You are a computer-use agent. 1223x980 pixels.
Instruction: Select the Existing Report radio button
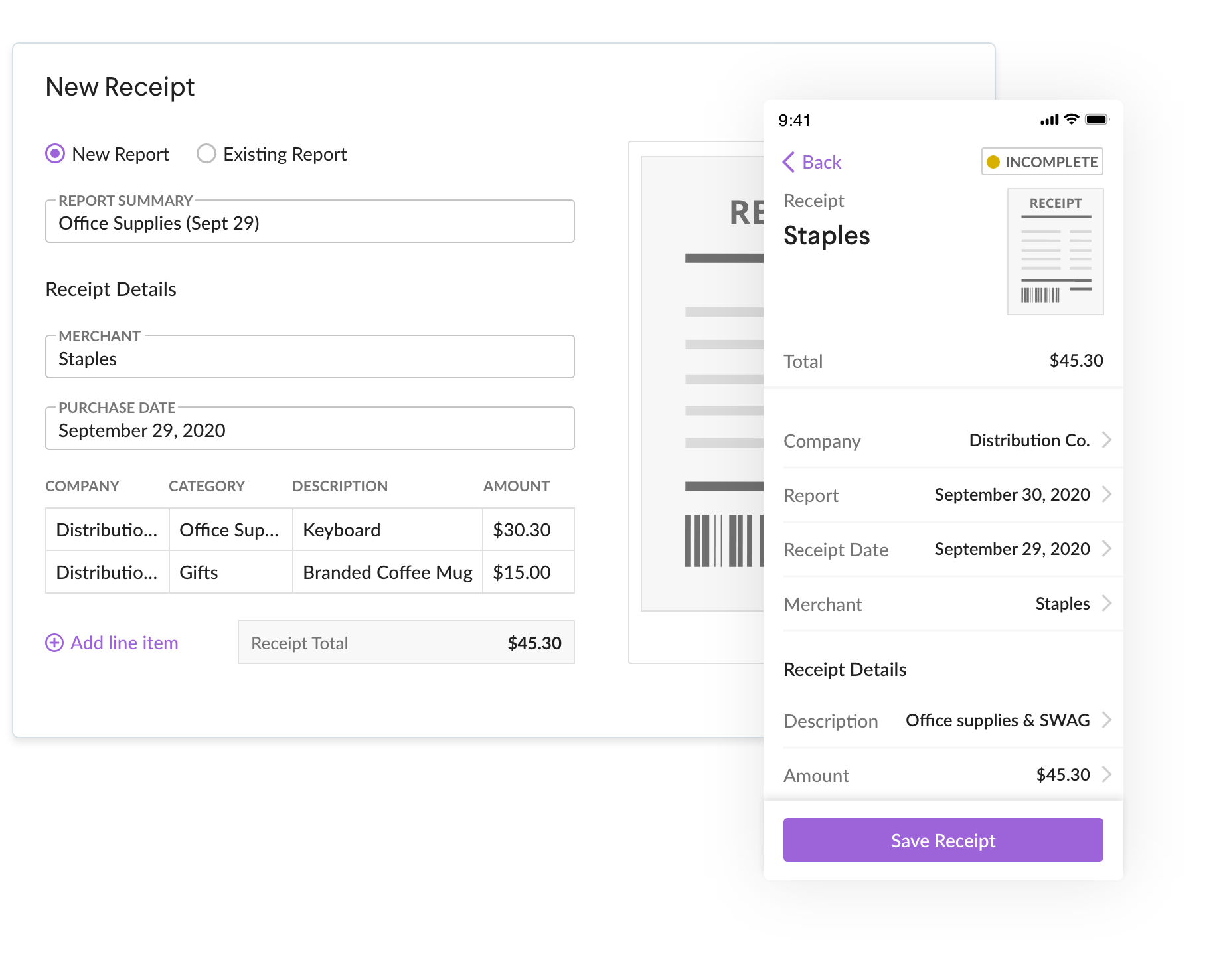click(206, 154)
